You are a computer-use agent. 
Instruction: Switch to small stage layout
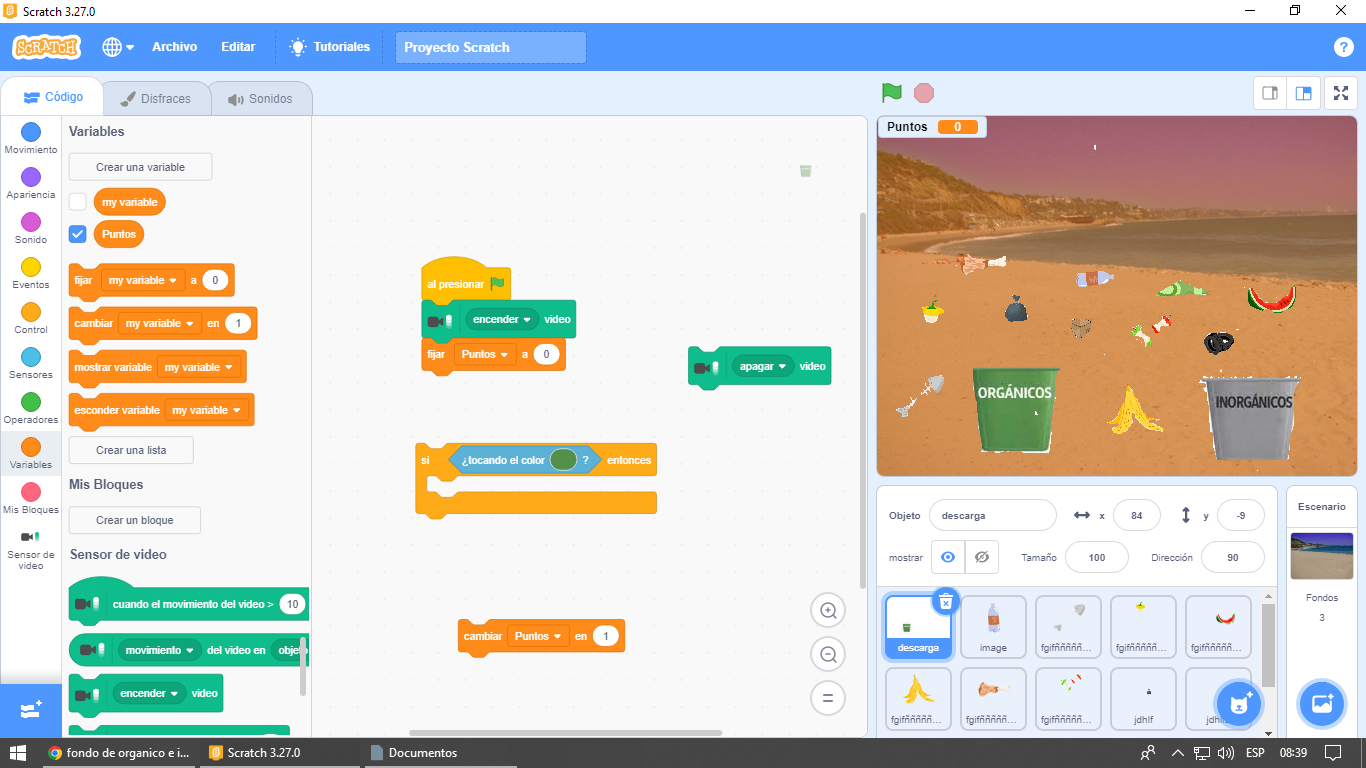(x=1270, y=93)
